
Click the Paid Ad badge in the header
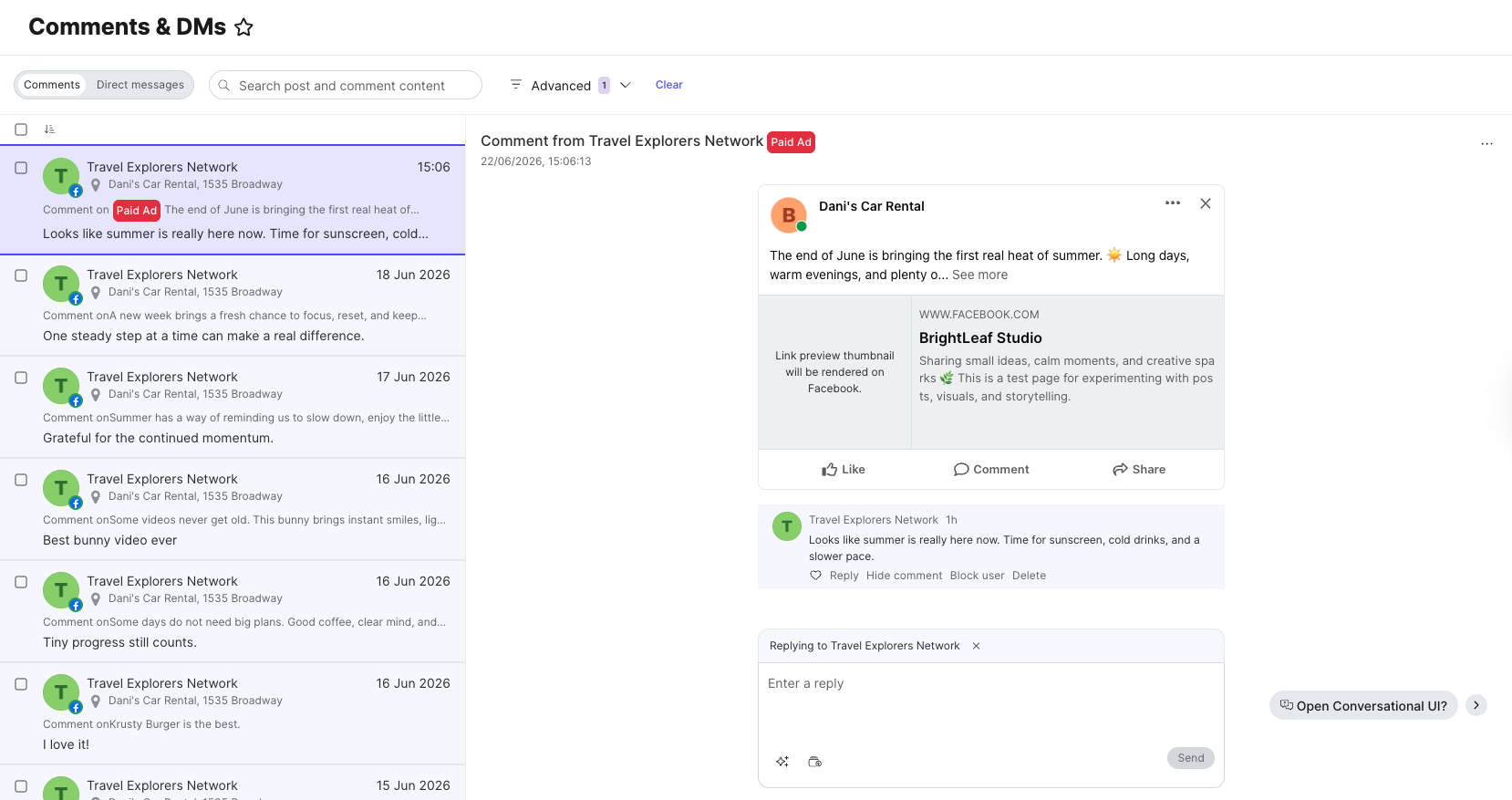pos(791,142)
